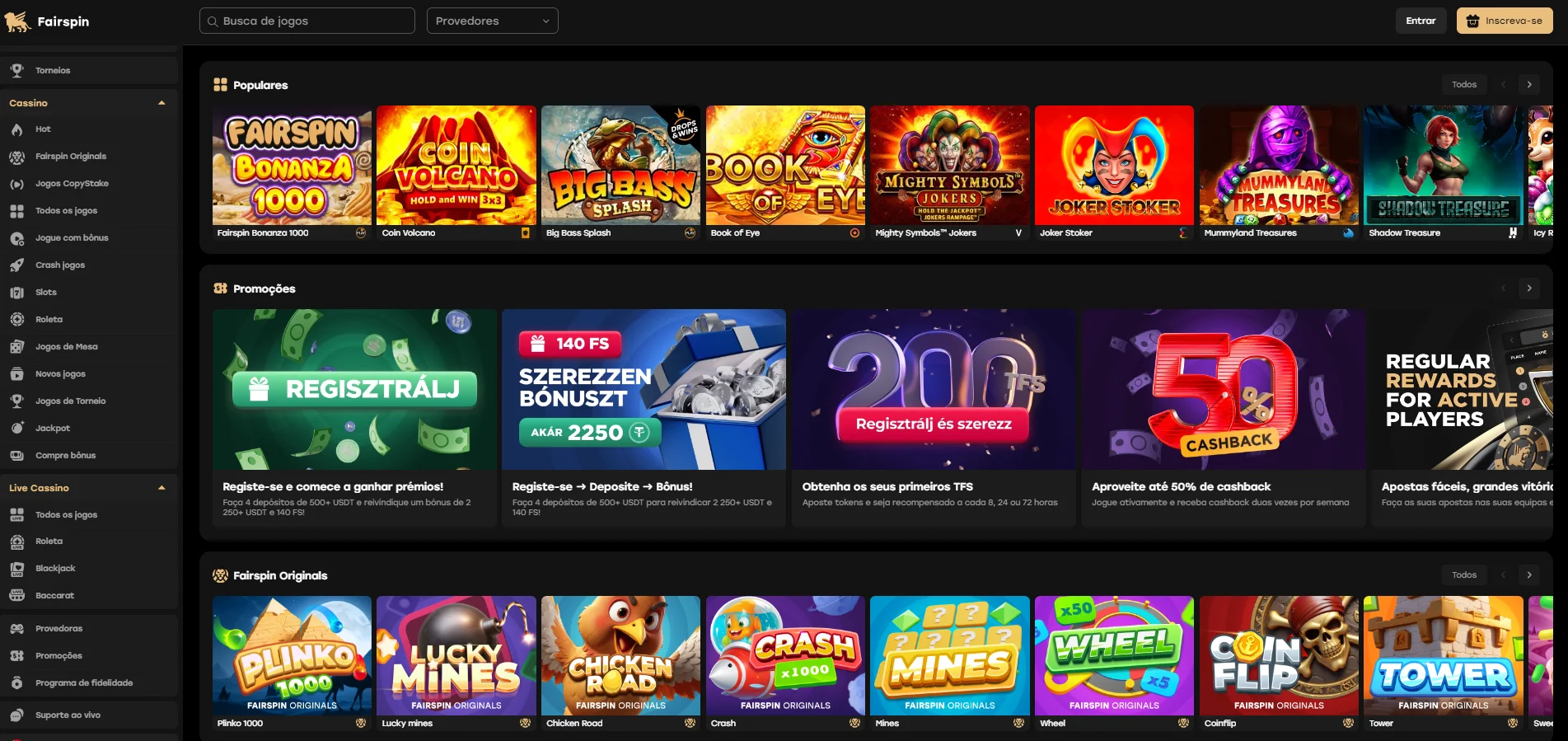Launch Chicken Road game

click(620, 656)
